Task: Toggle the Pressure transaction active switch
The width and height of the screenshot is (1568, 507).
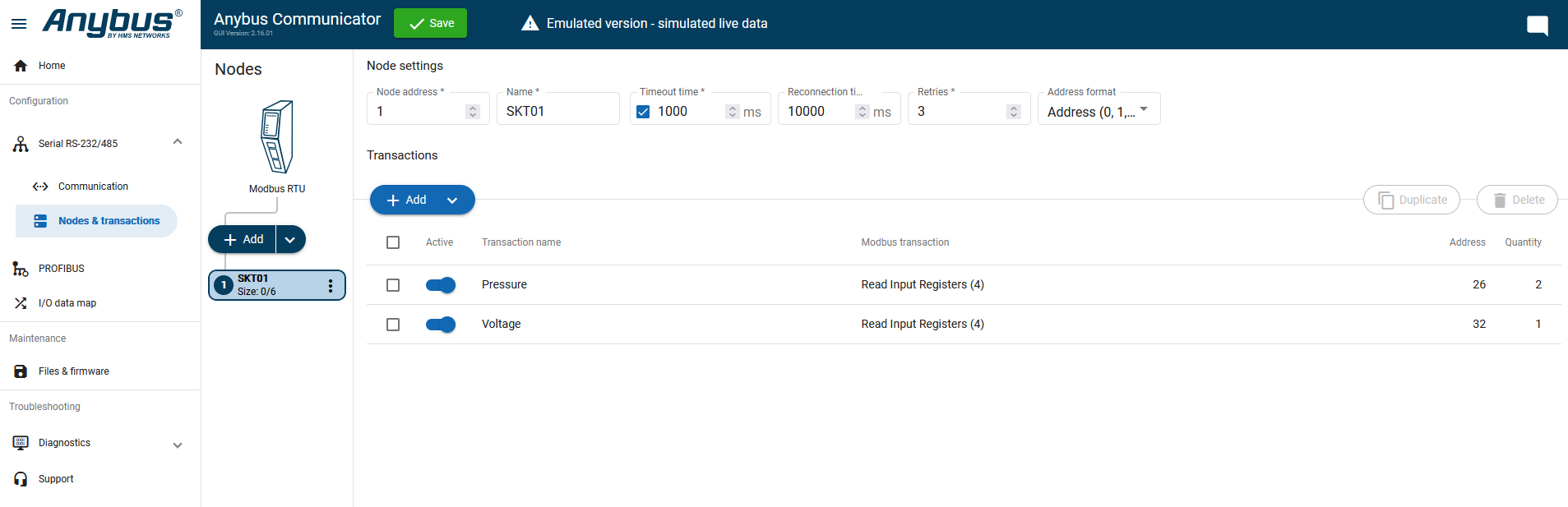Action: pyautogui.click(x=441, y=285)
